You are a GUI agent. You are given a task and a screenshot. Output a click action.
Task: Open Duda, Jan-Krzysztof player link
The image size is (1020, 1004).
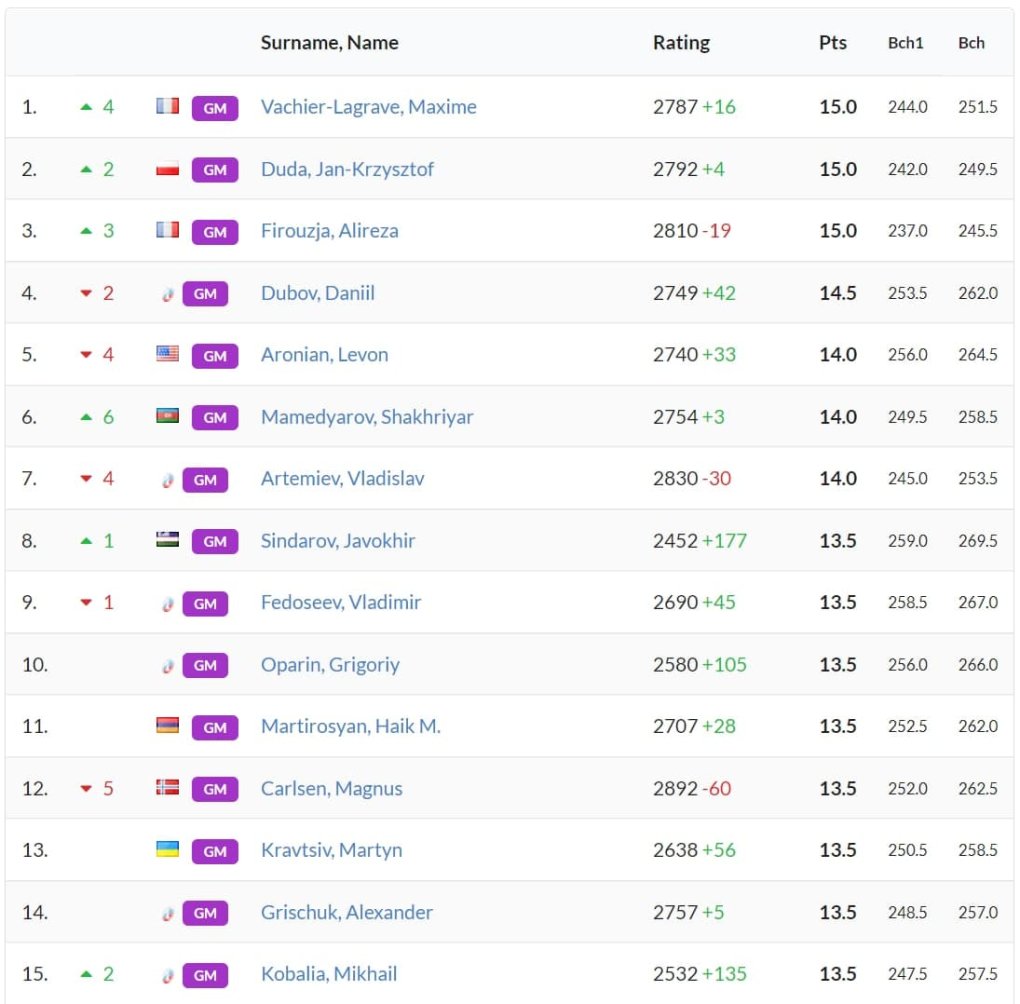(x=347, y=169)
